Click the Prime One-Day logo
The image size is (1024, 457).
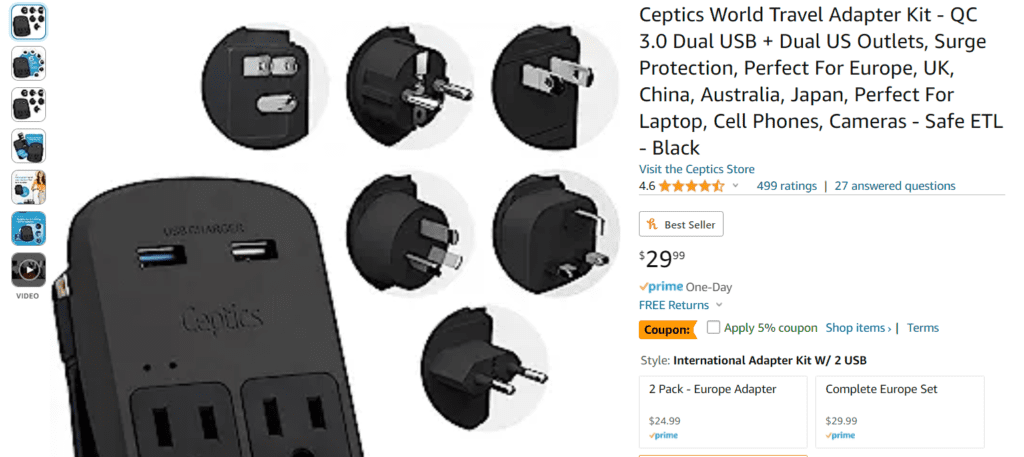pos(661,287)
